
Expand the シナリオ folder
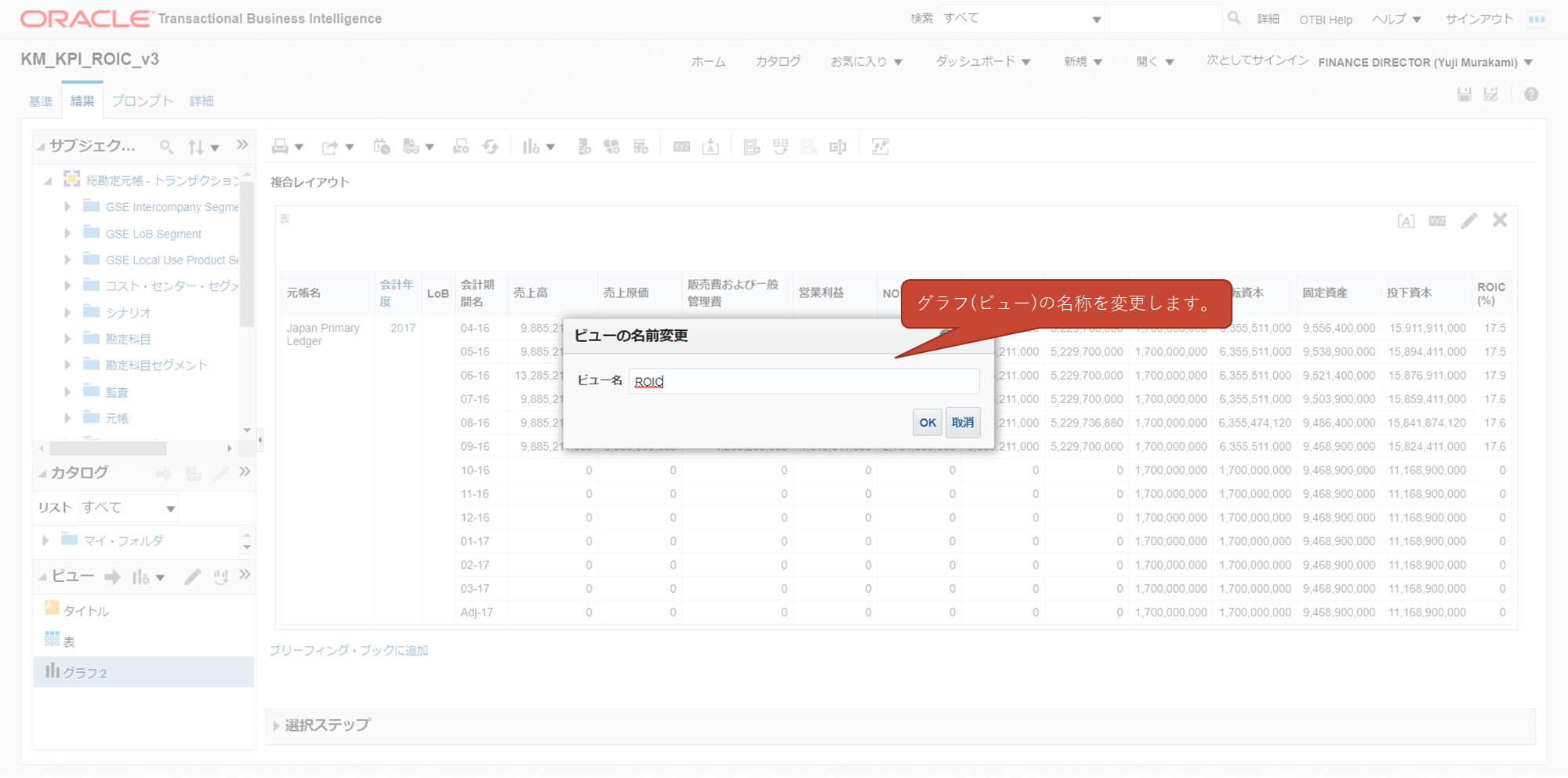67,312
